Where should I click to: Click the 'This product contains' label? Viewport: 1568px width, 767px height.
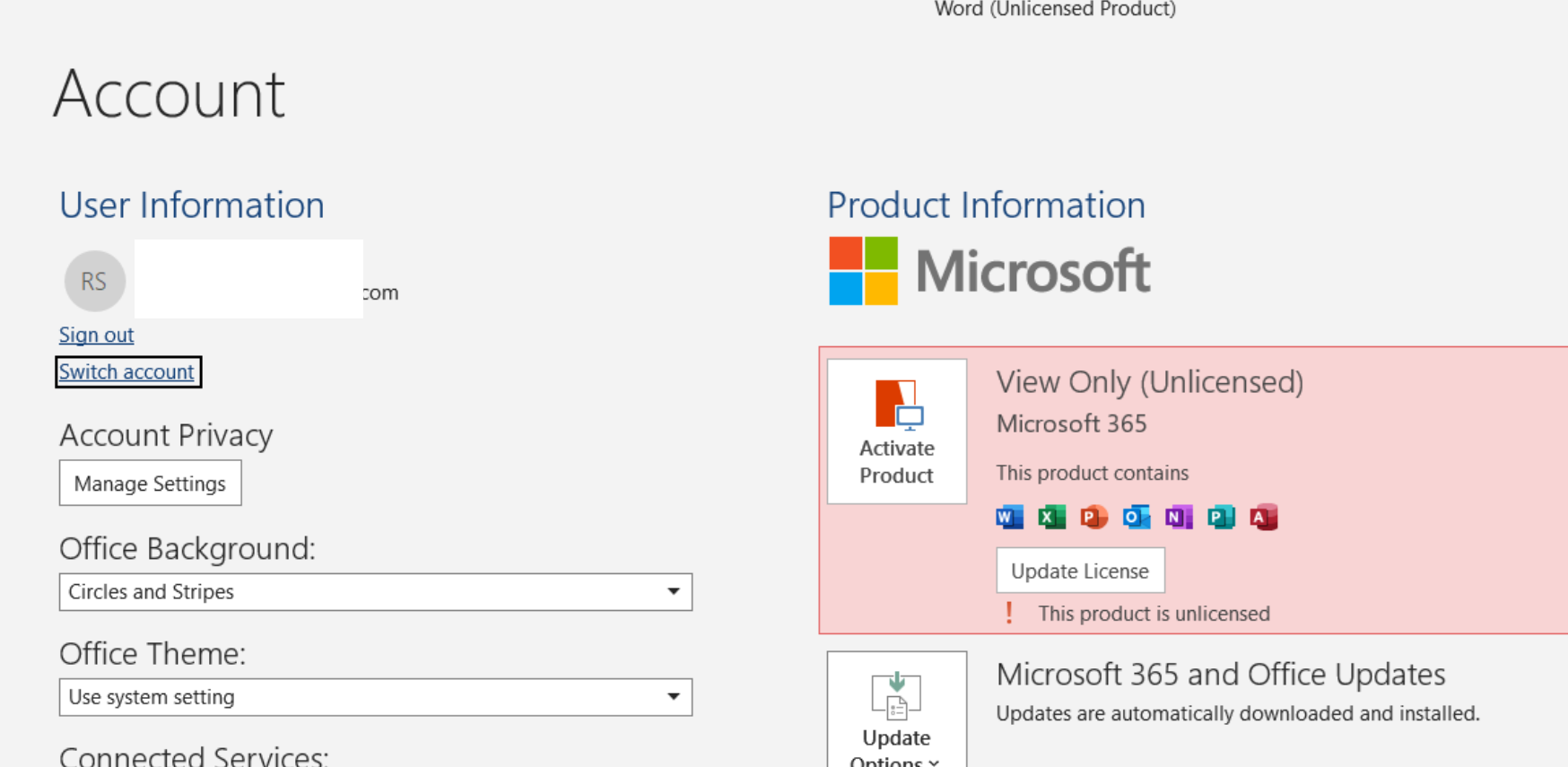(1092, 473)
